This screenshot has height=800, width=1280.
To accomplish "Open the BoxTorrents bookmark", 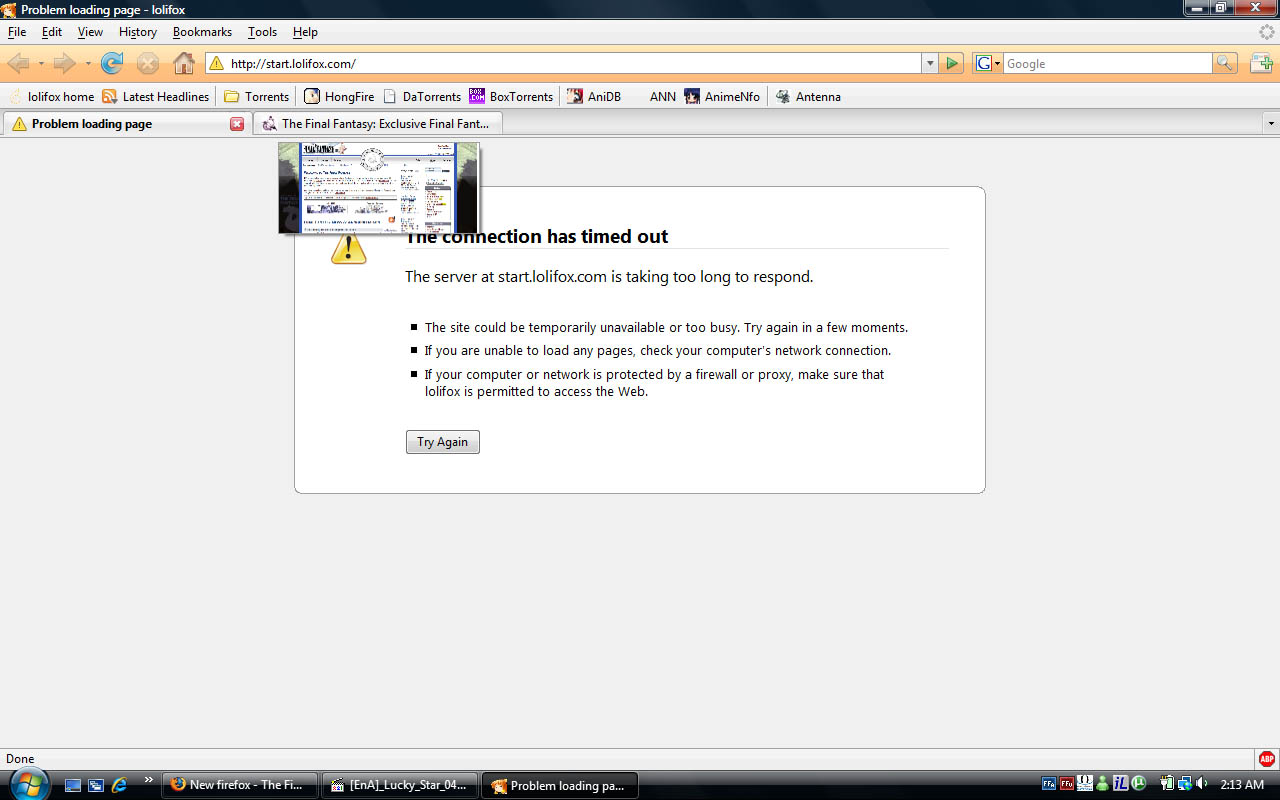I will coord(511,97).
